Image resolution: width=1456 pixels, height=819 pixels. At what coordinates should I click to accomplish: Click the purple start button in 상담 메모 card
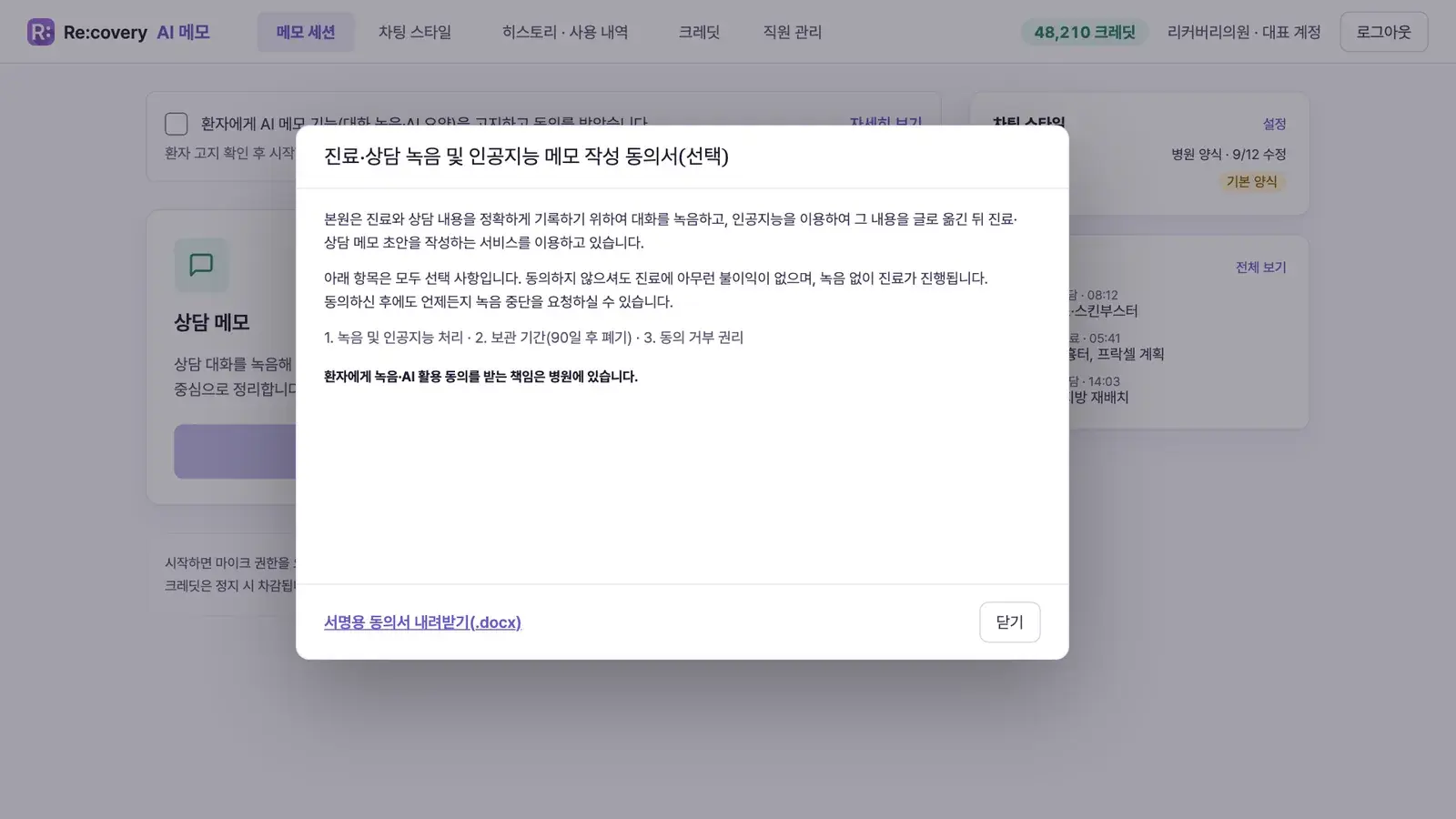(x=236, y=451)
